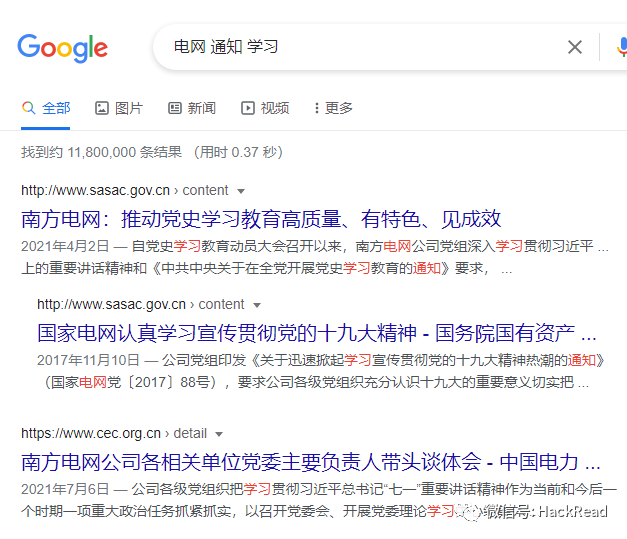Click the results count text 找到约 11,800,000 条结果
This screenshot has height=539, width=627.
coord(102,152)
